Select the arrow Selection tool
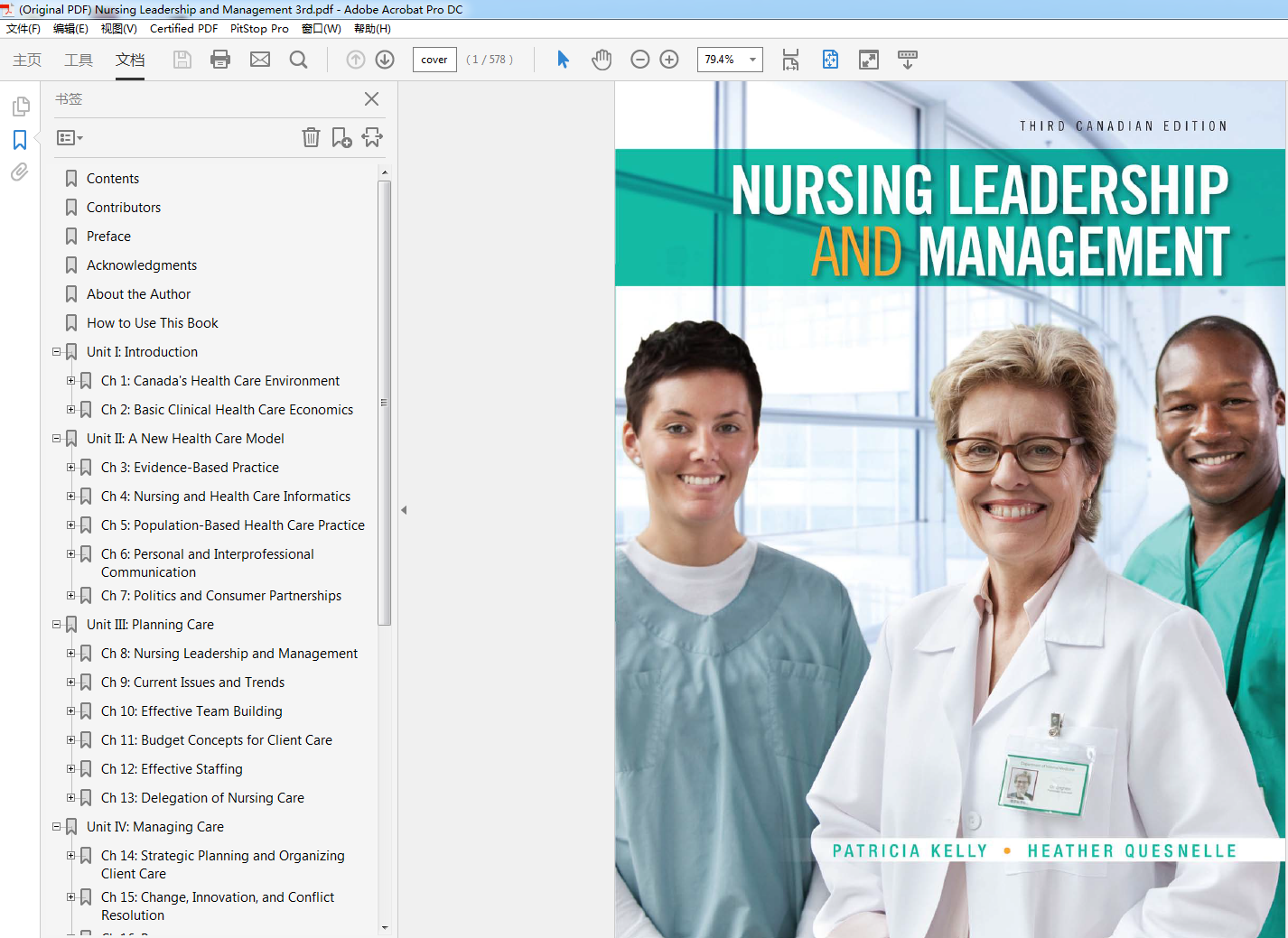The height and width of the screenshot is (938, 1288). (563, 60)
